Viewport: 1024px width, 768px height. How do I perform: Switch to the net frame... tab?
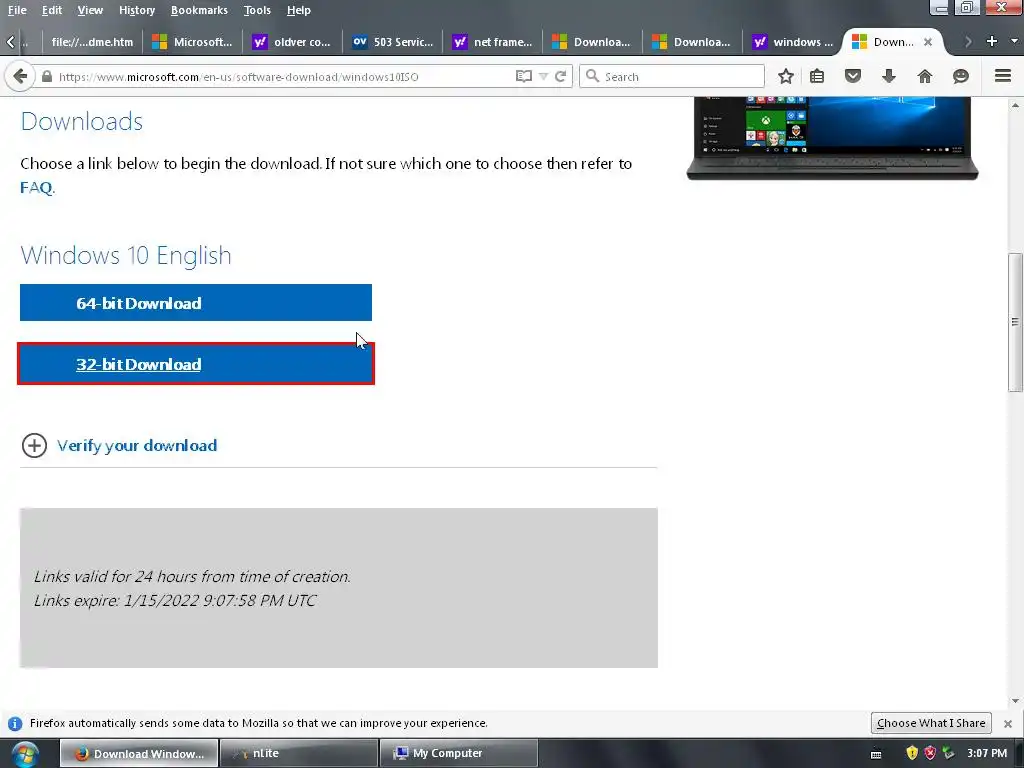pos(492,42)
